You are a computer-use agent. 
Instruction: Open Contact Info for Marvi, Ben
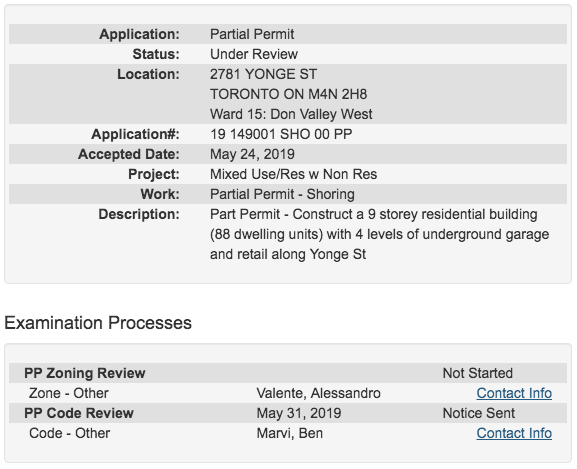coord(514,433)
